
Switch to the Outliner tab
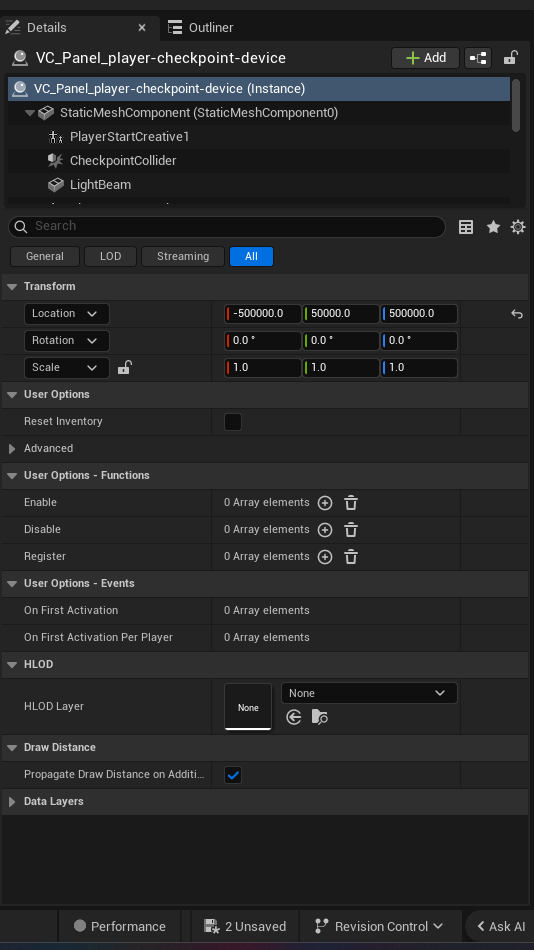(x=201, y=27)
